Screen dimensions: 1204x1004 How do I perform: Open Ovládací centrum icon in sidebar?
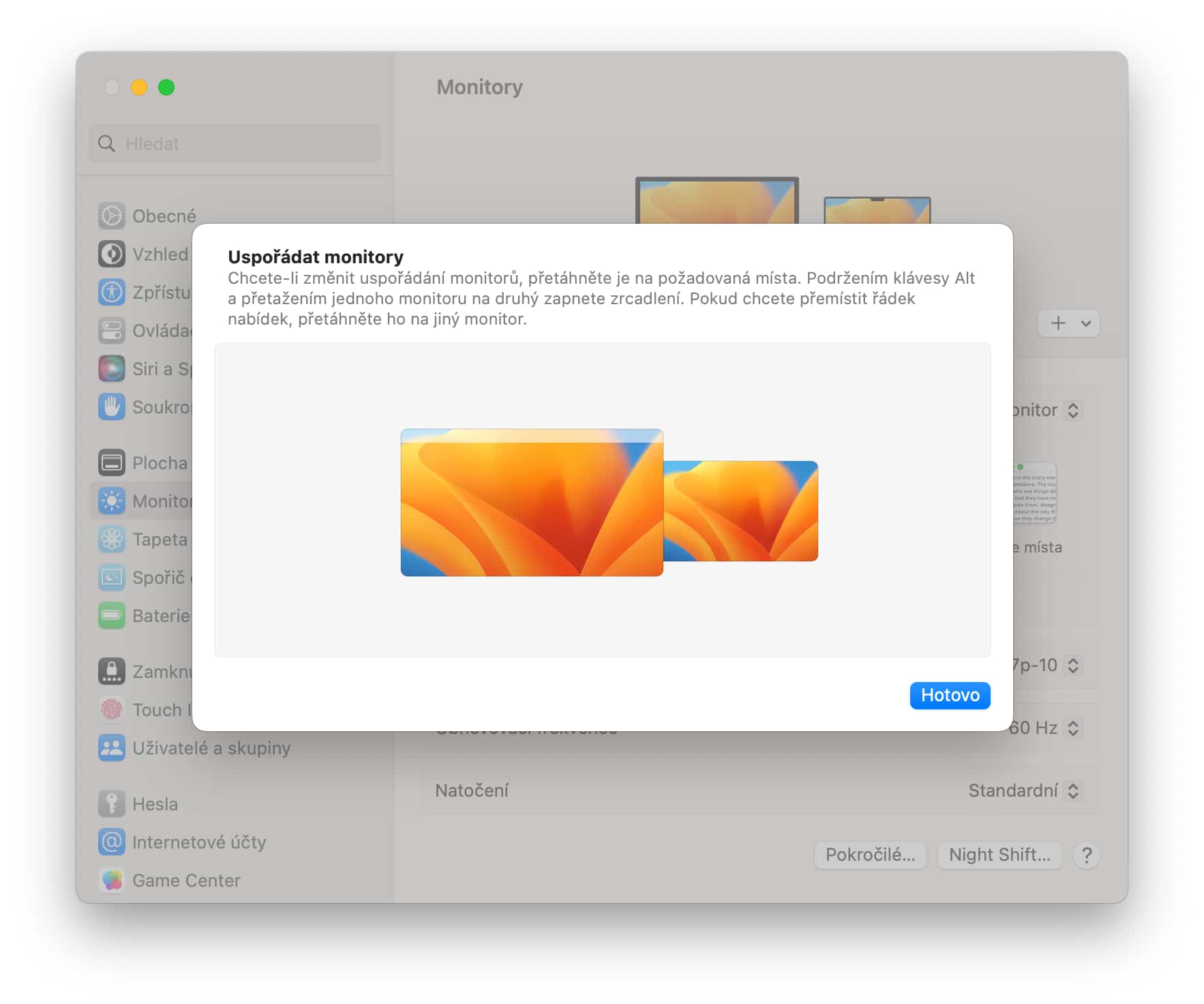112,330
